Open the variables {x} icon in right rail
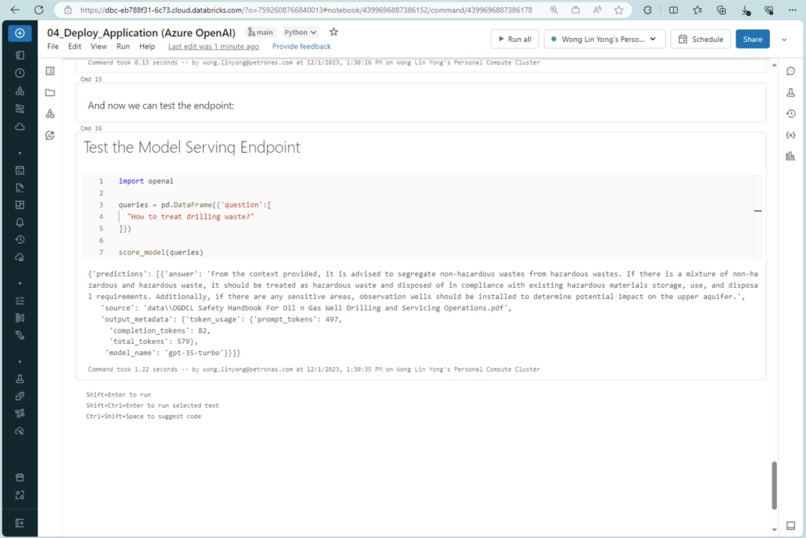Image resolution: width=806 pixels, height=538 pixels. coord(791,135)
